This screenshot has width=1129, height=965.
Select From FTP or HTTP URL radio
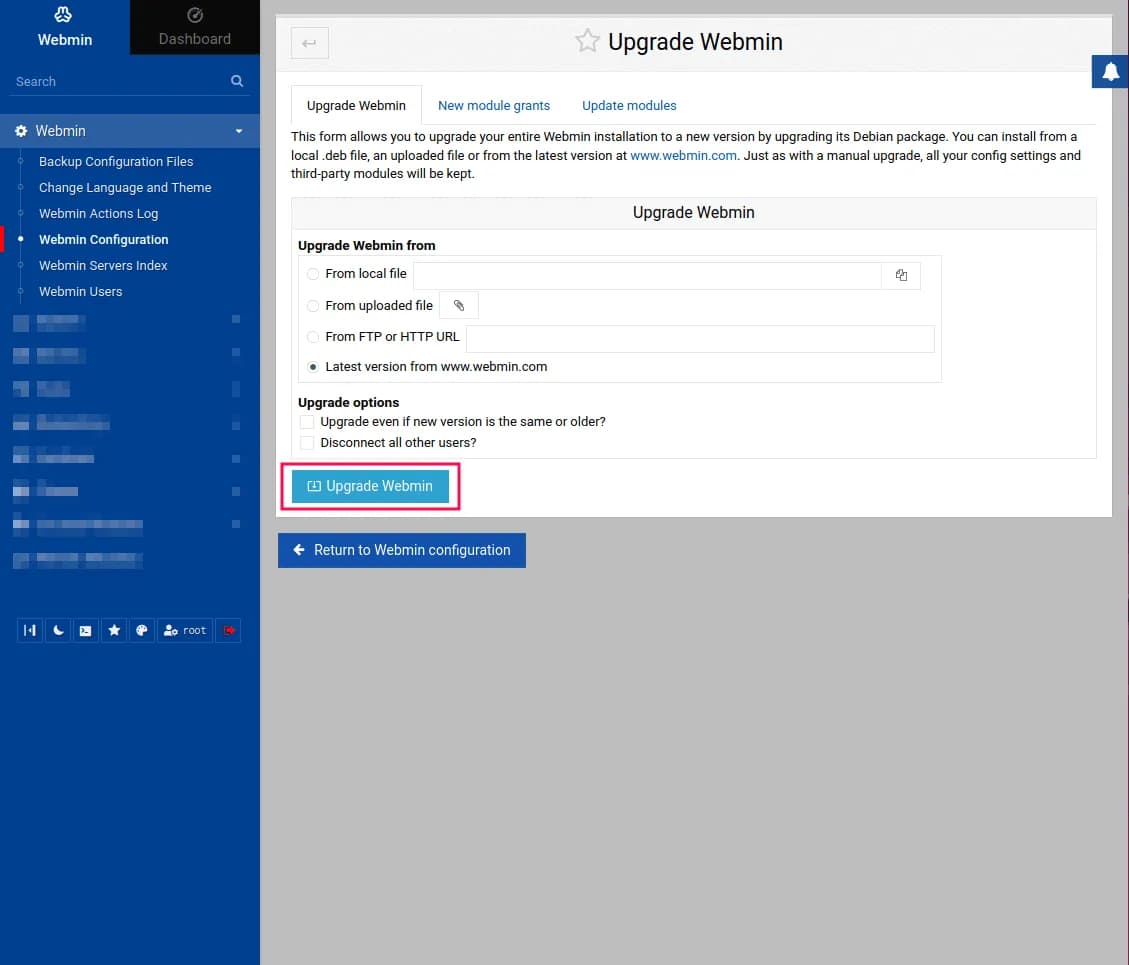pyautogui.click(x=312, y=336)
